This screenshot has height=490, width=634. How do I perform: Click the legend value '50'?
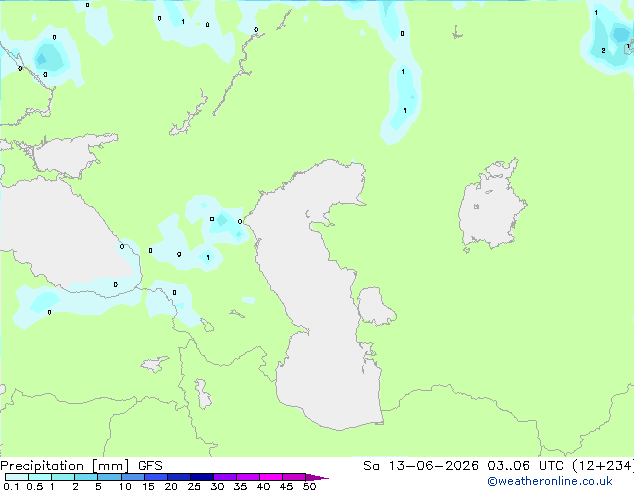[x=309, y=486]
